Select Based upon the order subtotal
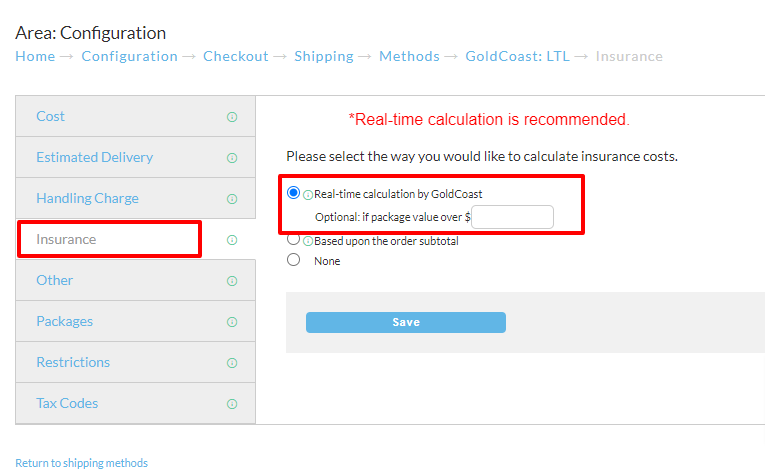This screenshot has height=471, width=765. click(x=293, y=239)
